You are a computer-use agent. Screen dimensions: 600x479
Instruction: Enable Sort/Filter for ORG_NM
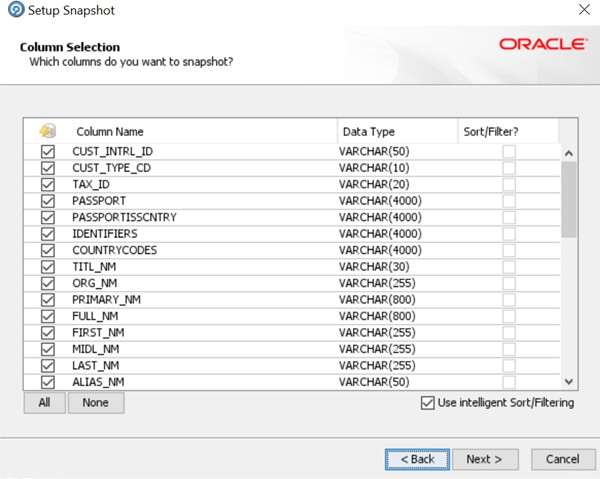(509, 283)
